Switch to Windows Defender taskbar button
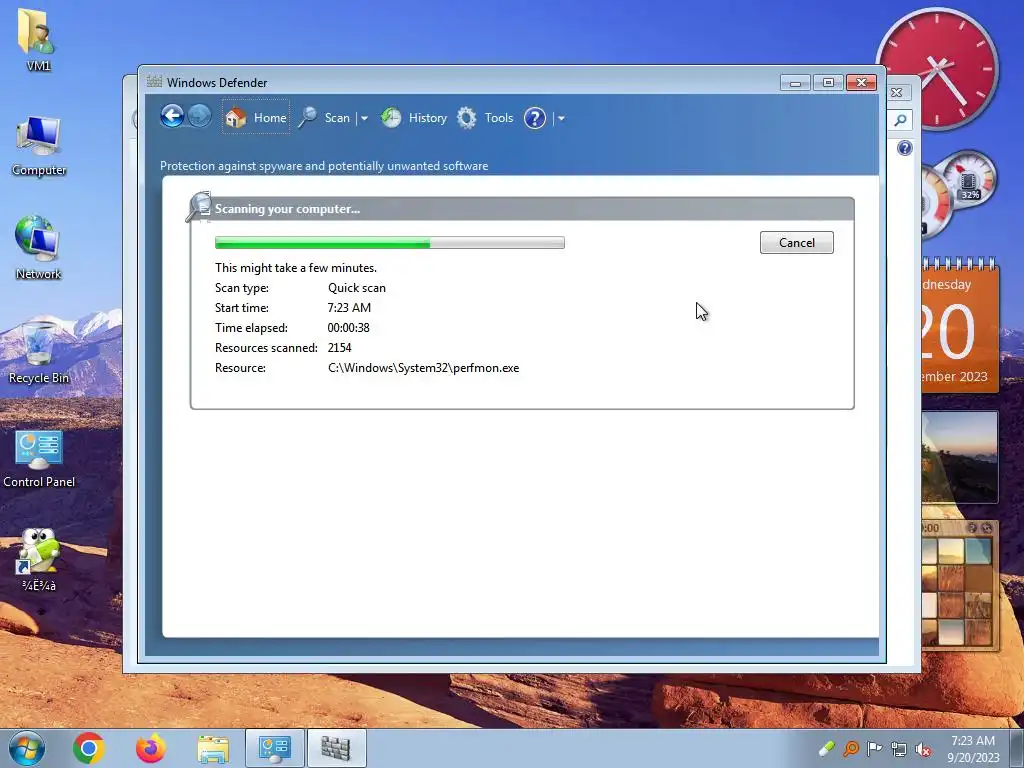 336,748
